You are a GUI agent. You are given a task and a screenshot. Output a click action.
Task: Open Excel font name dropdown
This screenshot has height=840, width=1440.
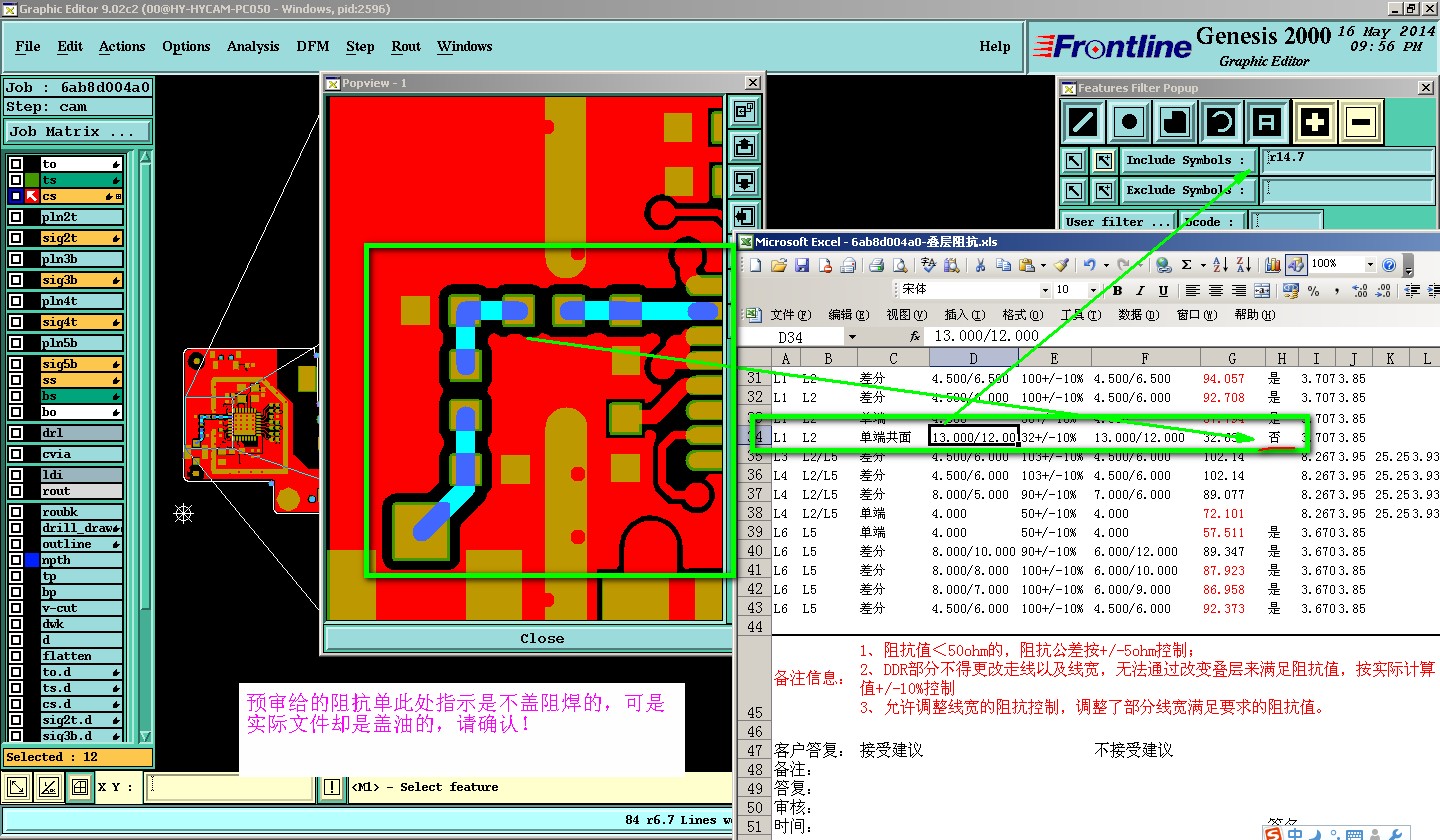coord(1046,291)
